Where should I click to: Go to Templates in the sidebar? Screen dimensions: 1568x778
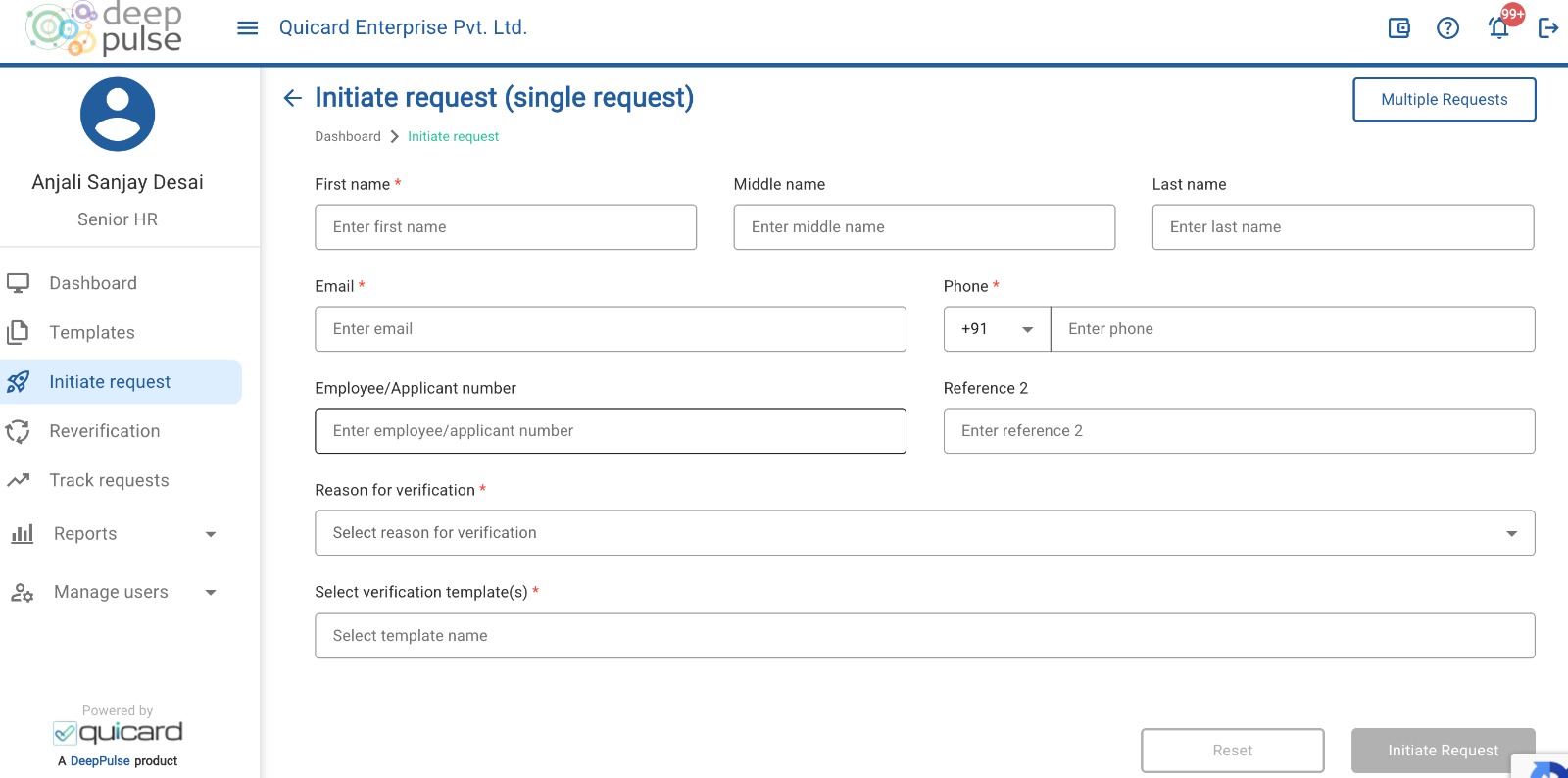pos(92,333)
